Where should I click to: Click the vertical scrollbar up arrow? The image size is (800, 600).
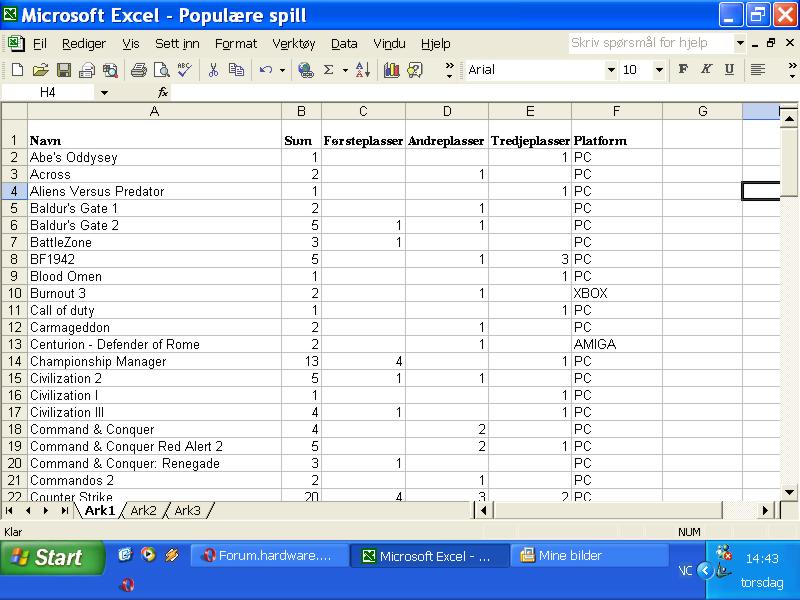coord(789,119)
